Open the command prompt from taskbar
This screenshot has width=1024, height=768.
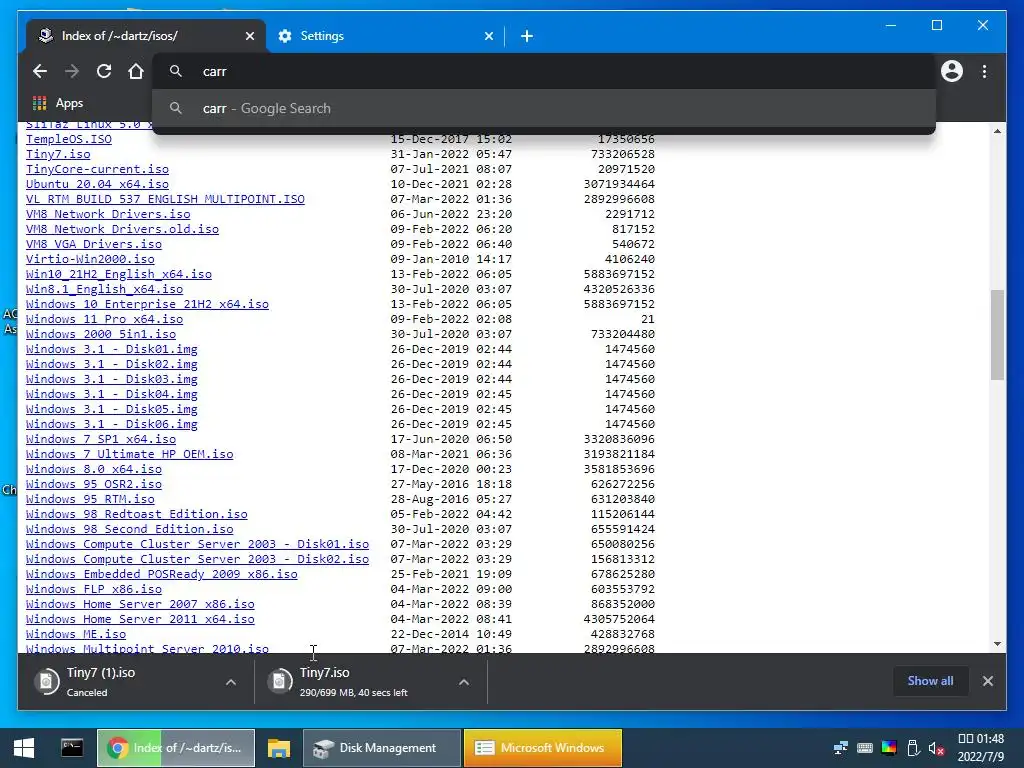72,748
